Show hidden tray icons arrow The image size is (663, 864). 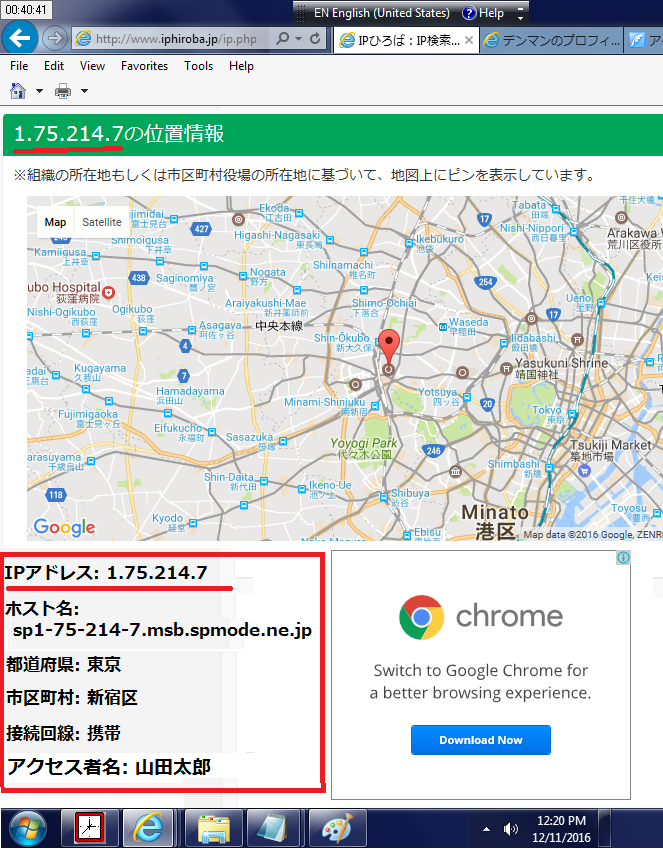[486, 829]
